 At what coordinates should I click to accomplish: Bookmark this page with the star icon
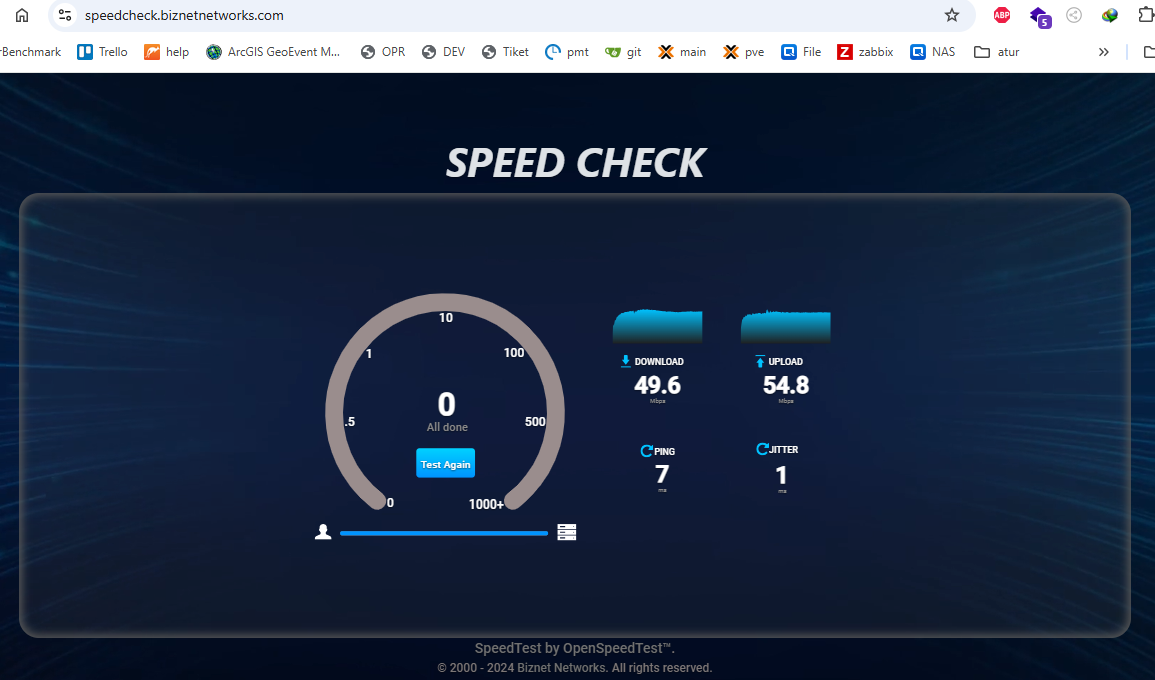click(952, 15)
